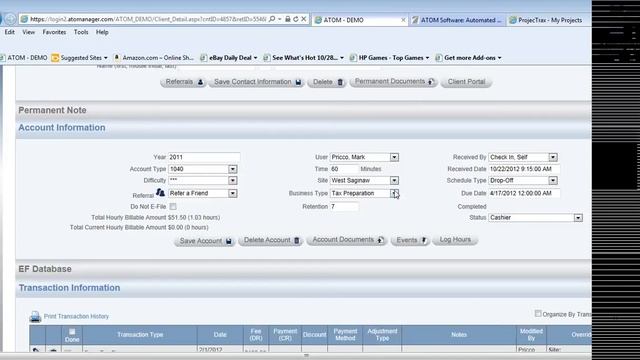Image resolution: width=640 pixels, height=360 pixels.
Task: Click the Received Date field
Action: pos(524,169)
